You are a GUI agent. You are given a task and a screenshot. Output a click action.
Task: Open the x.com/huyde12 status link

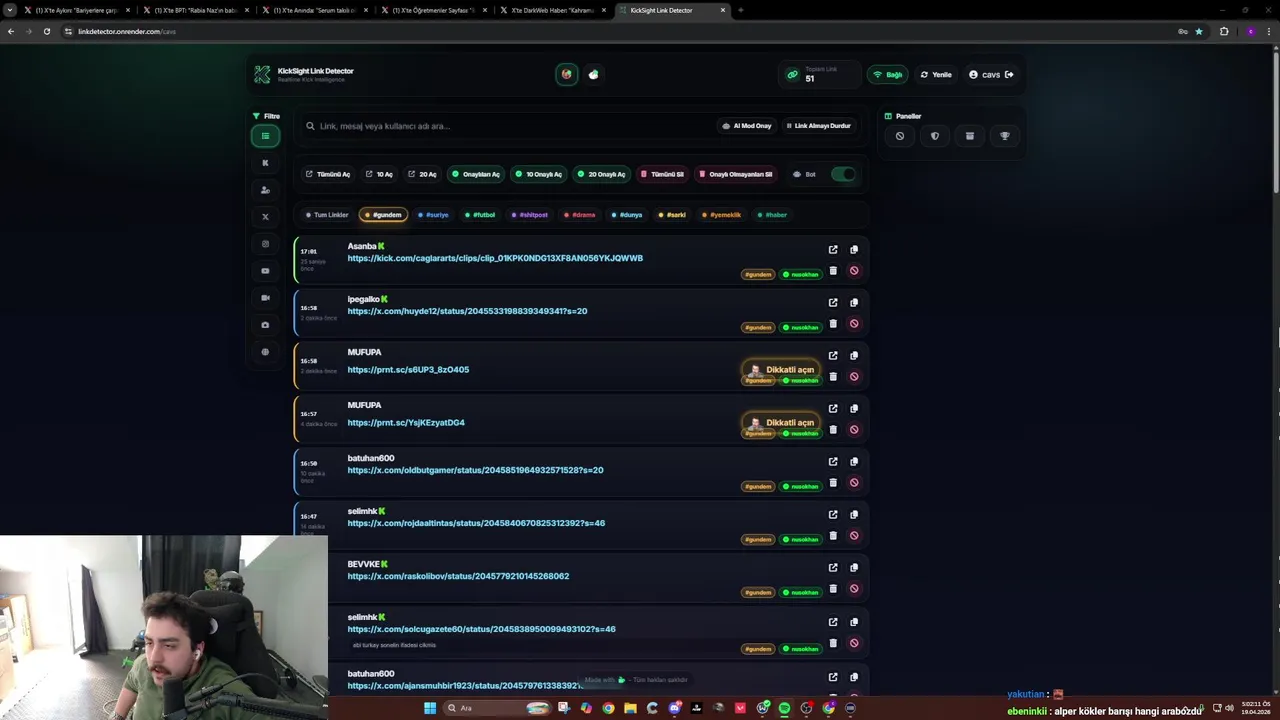click(x=467, y=311)
